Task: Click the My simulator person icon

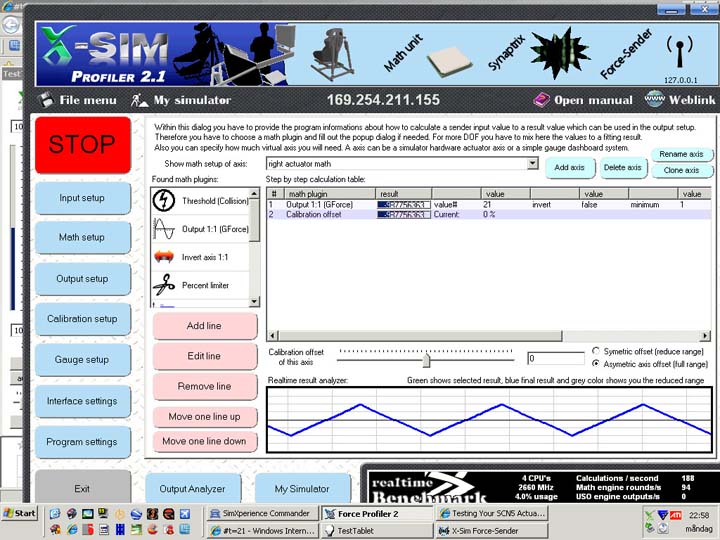Action: click(139, 100)
